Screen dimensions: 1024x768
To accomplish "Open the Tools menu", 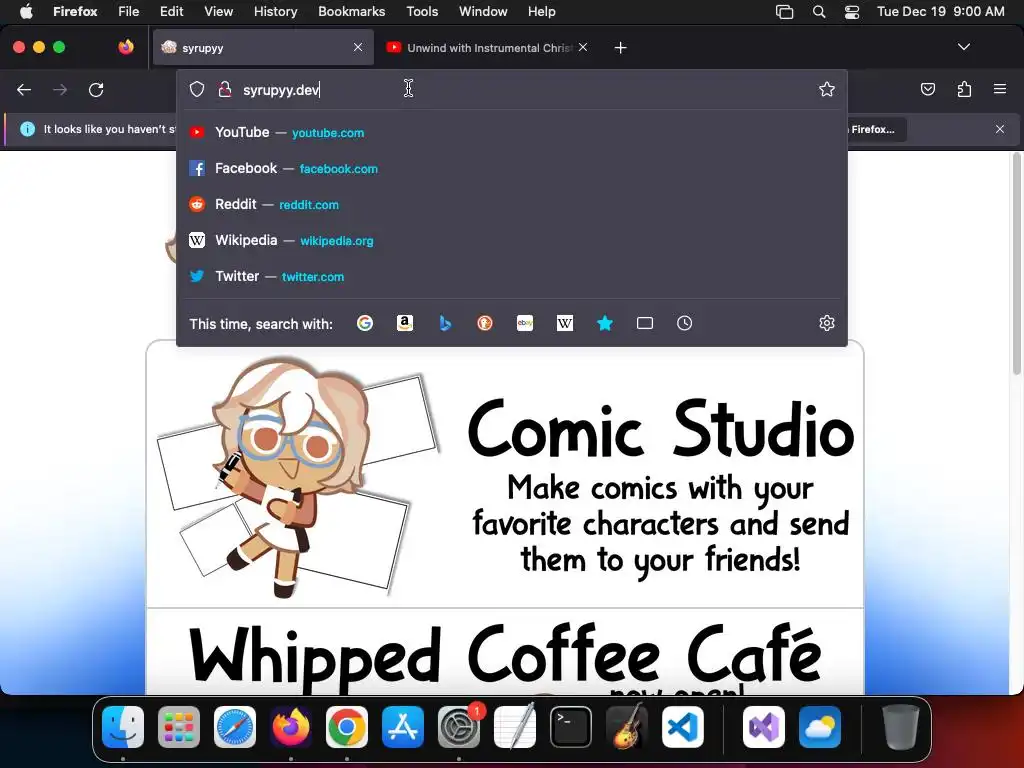I will point(422,12).
